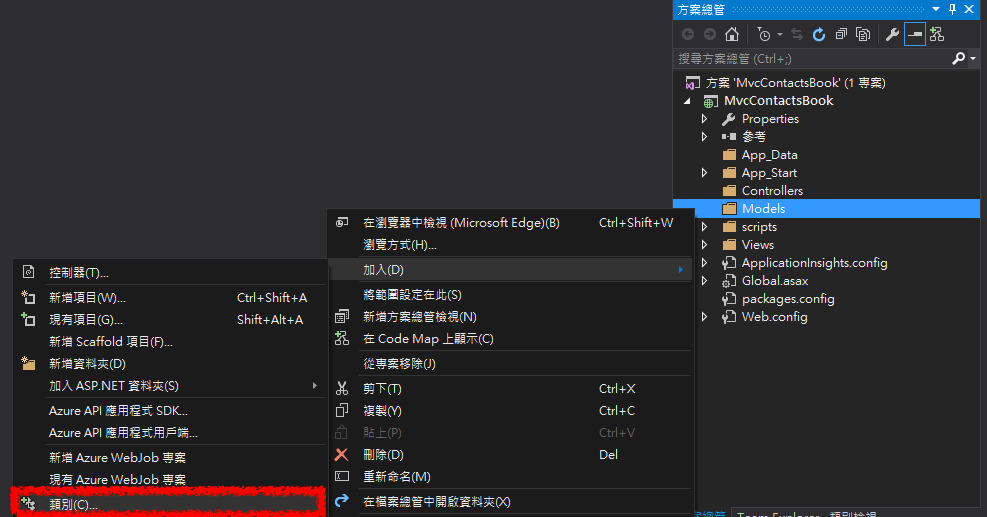Select 重新命名(M) in the context menu
This screenshot has width=987, height=517.
click(396, 477)
